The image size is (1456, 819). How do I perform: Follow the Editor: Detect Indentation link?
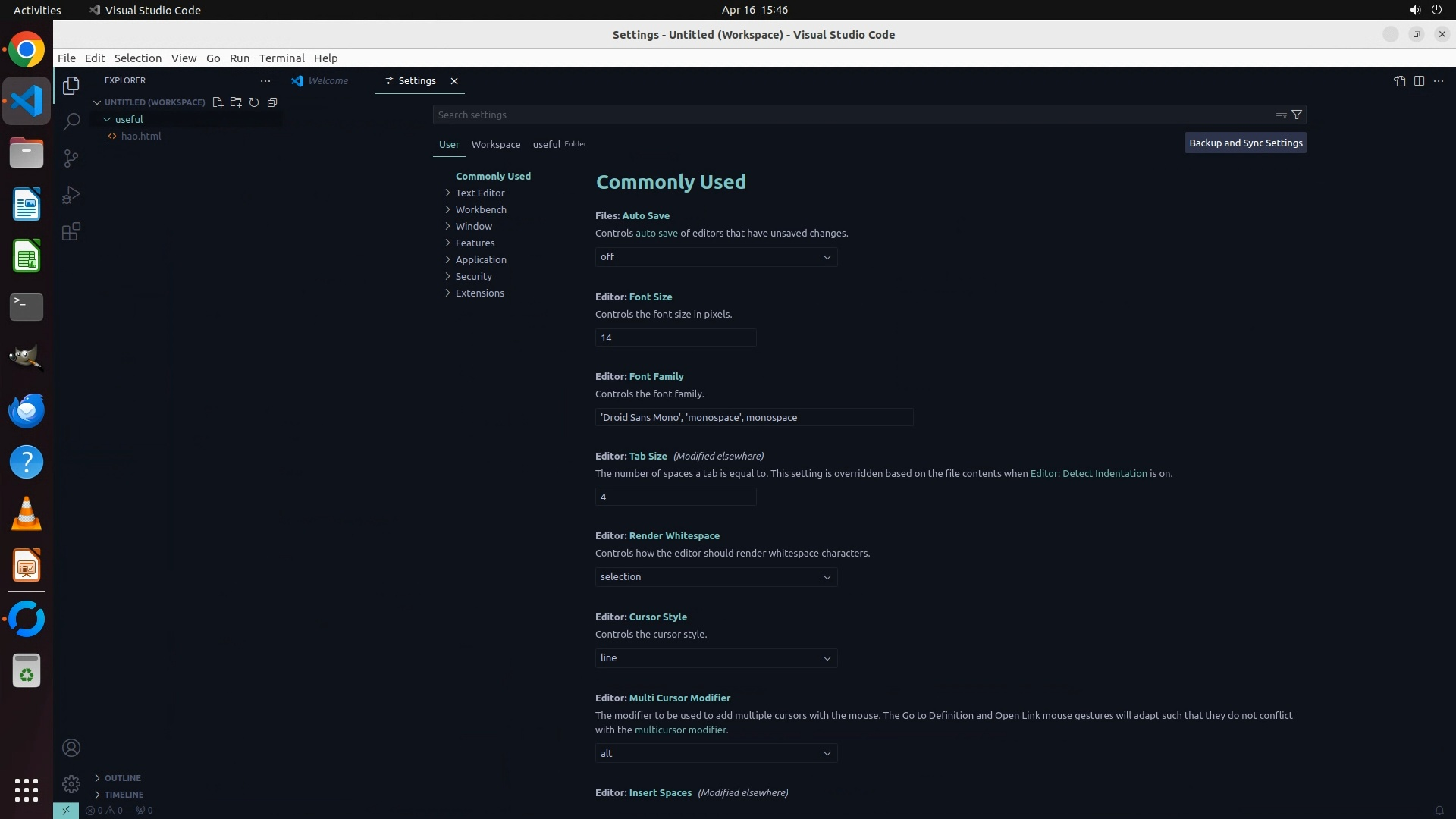(x=1088, y=473)
